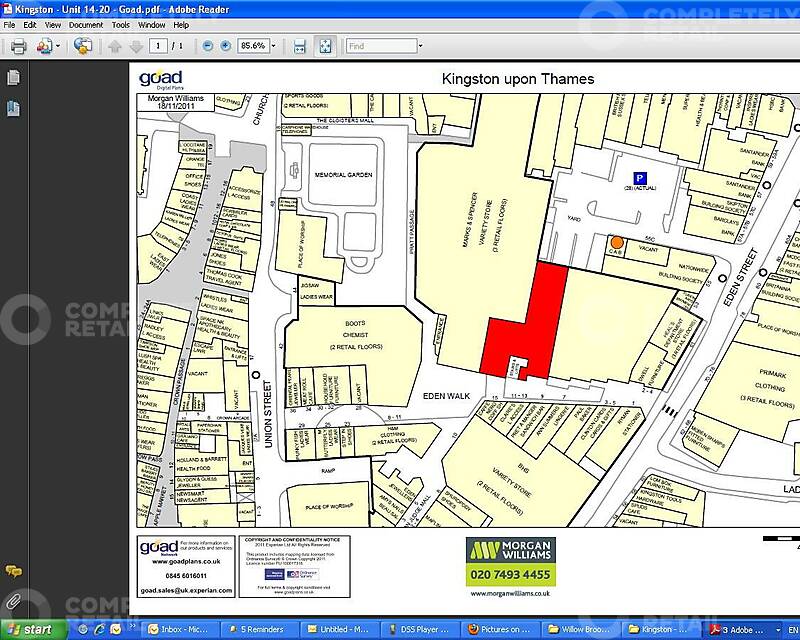Open the zoom percentage dropdown
Screen dimensions: 800x640
coord(275,45)
